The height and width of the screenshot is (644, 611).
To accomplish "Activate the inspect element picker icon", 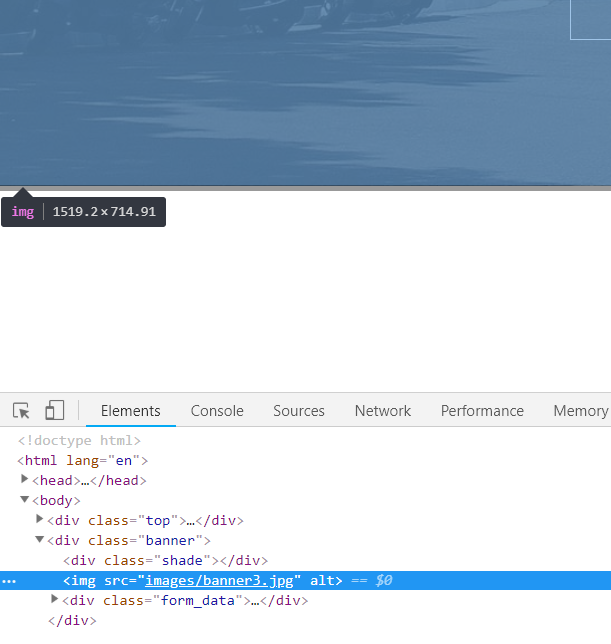I will point(21,411).
